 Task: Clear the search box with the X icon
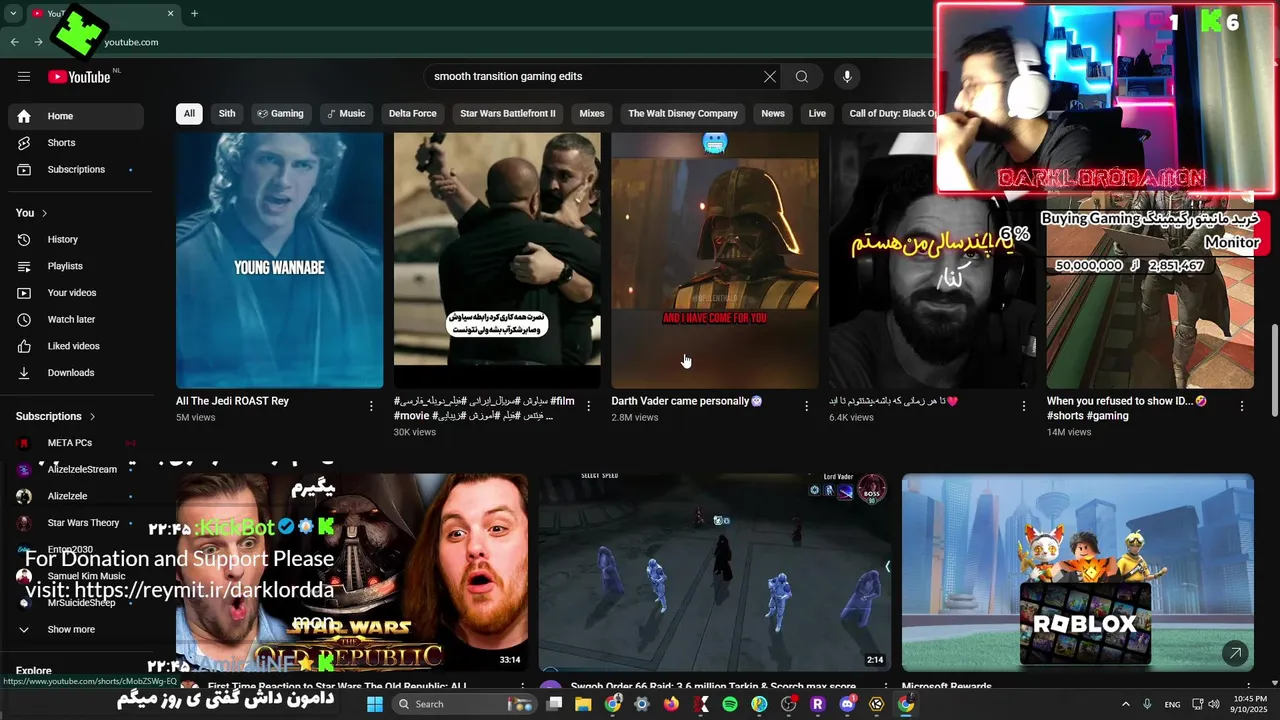[x=770, y=77]
